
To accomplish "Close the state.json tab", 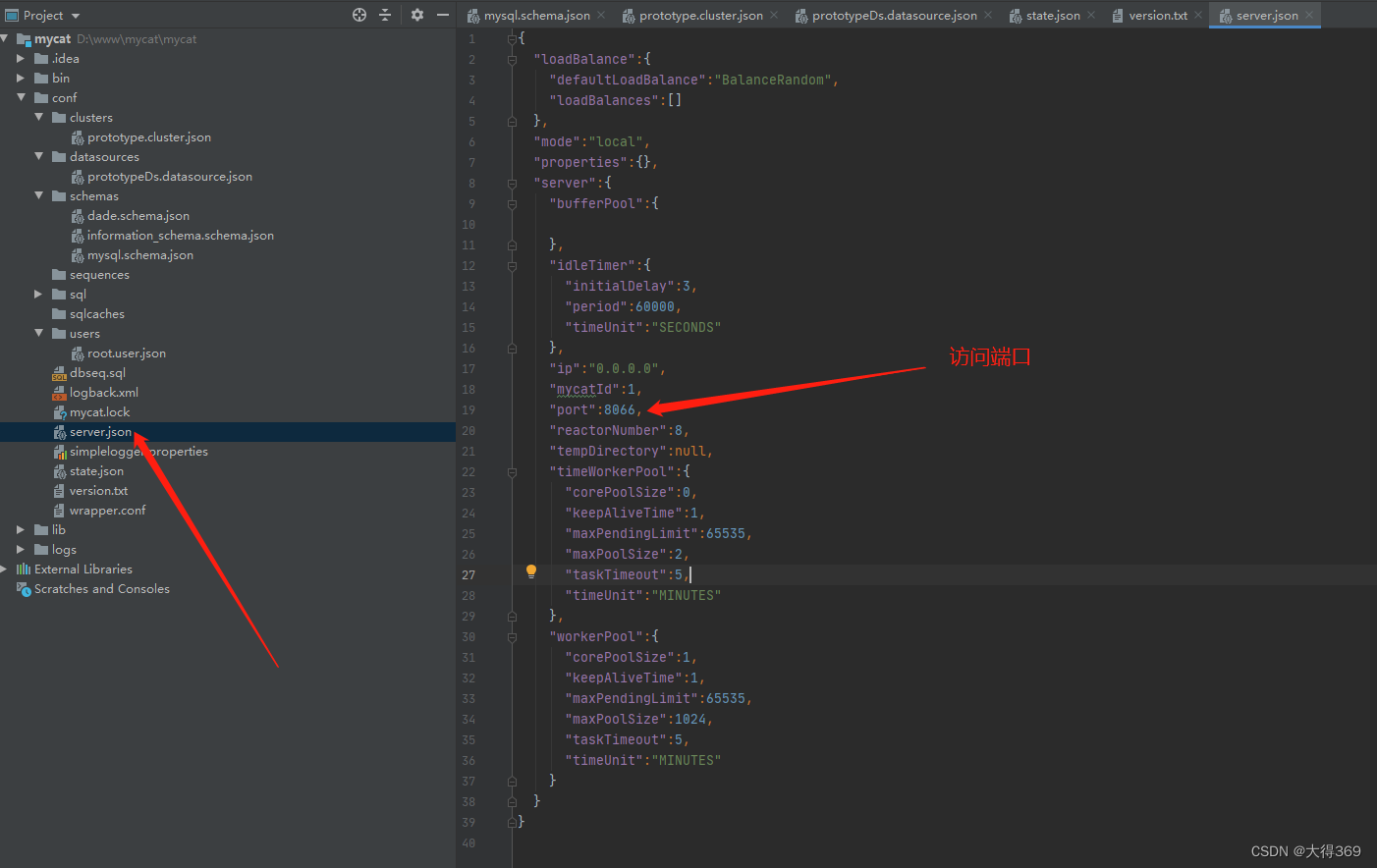I will click(x=1091, y=15).
